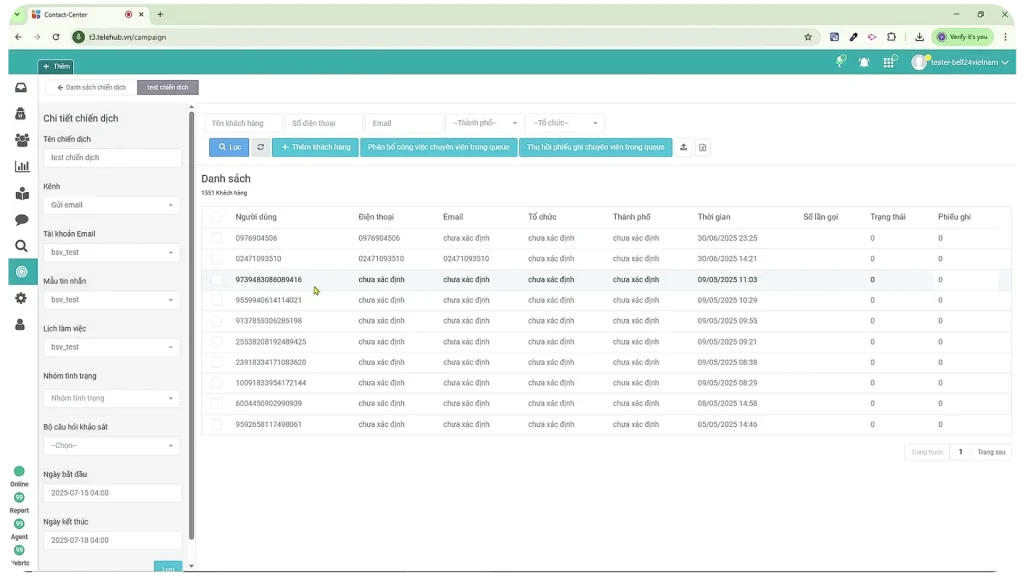Open the gear settings icon in the sidebar
Viewport: 1024px width, 576px height.
coord(20,297)
